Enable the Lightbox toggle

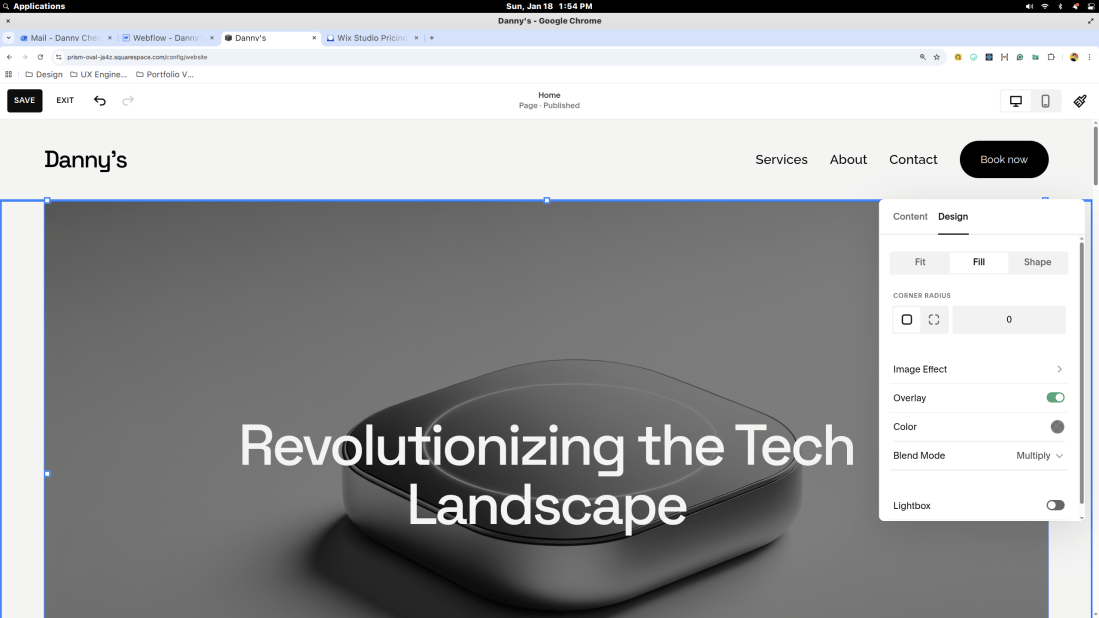(1055, 506)
